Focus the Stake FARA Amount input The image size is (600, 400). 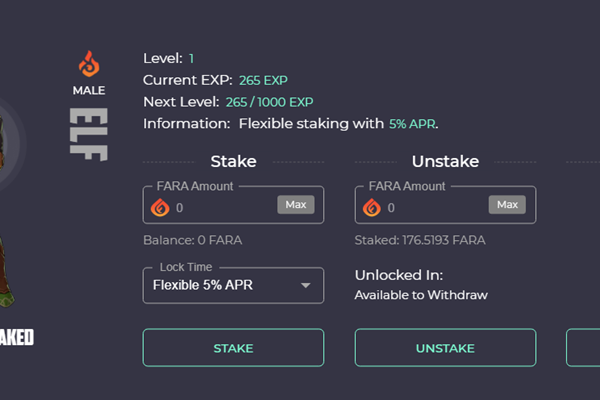(224, 208)
